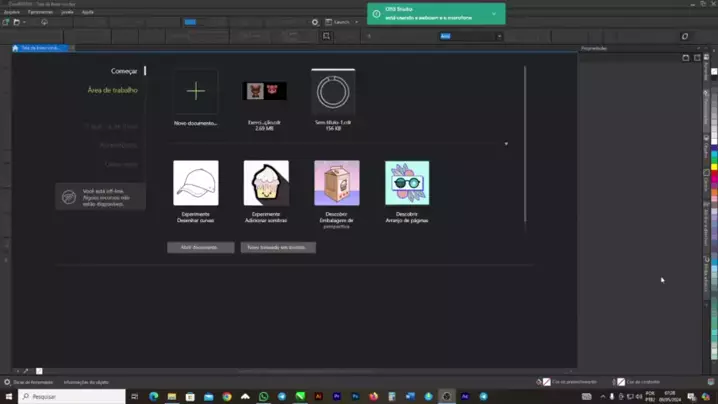
Task: Open the options gear icon beside Launch
Action: (x=315, y=22)
